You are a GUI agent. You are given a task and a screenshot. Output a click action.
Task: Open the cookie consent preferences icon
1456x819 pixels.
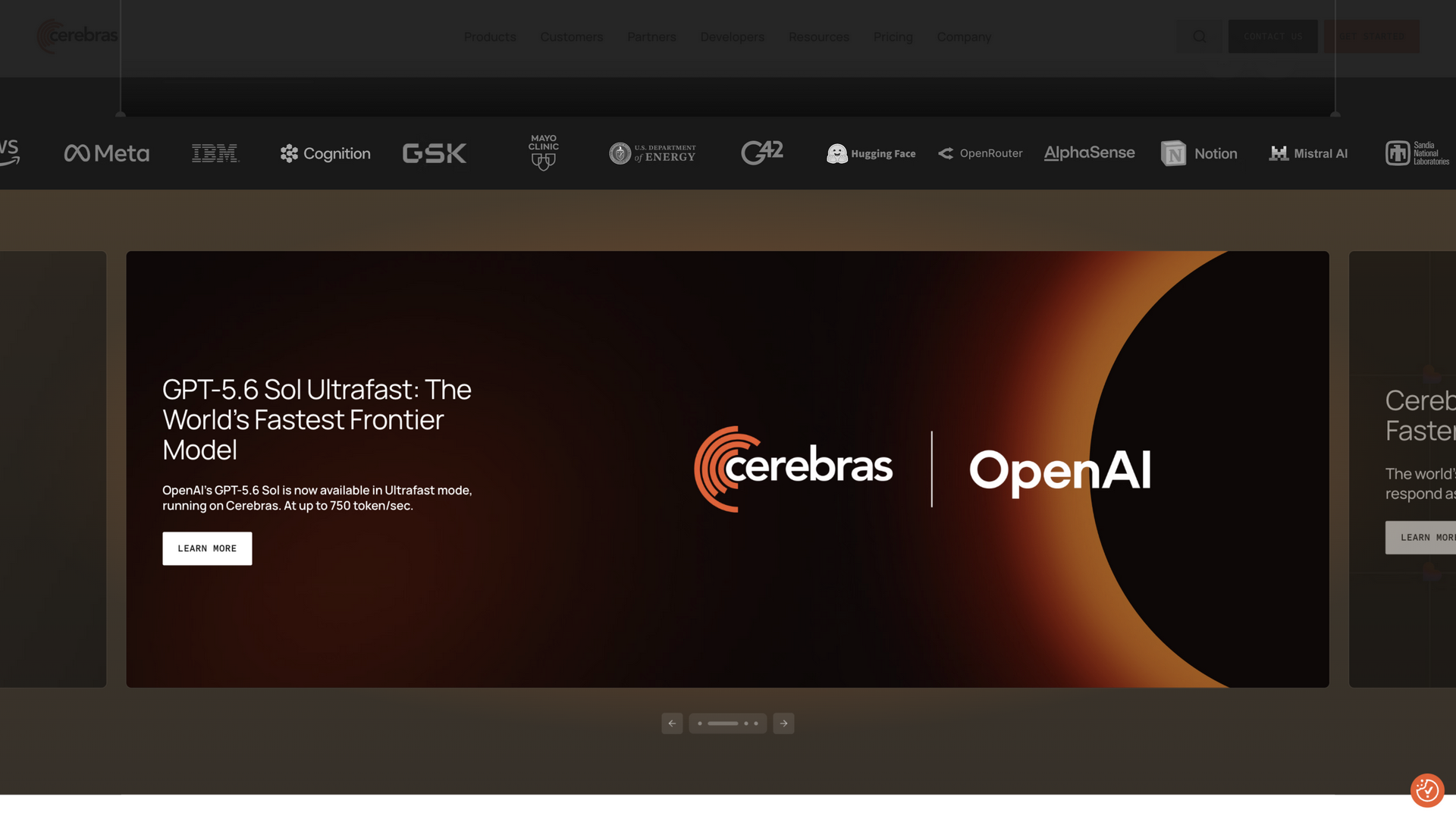(x=1427, y=790)
